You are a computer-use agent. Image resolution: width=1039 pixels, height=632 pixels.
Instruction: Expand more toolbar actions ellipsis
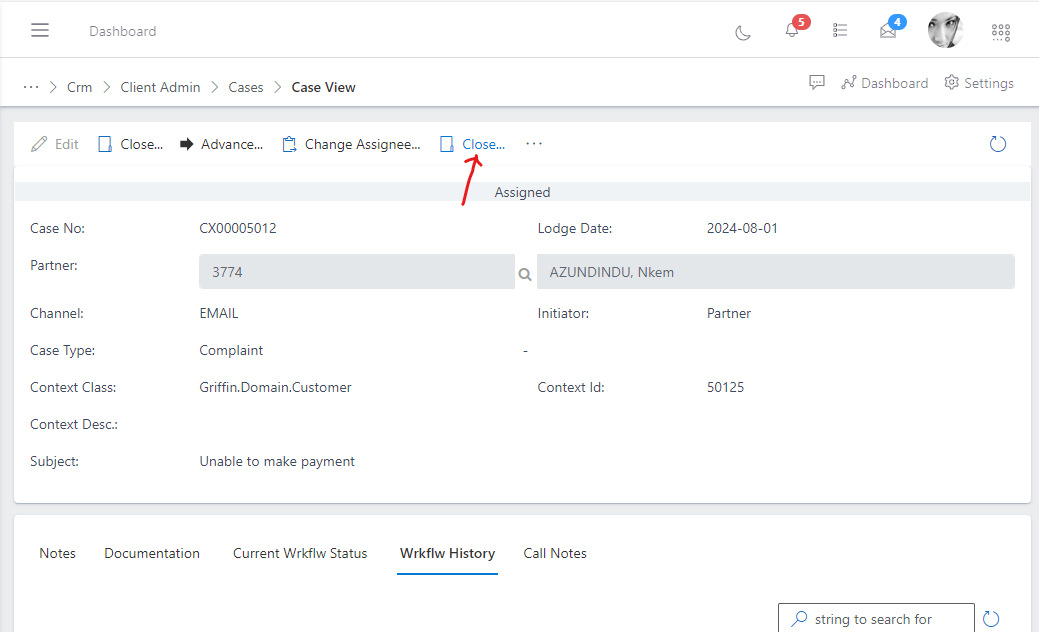(534, 144)
